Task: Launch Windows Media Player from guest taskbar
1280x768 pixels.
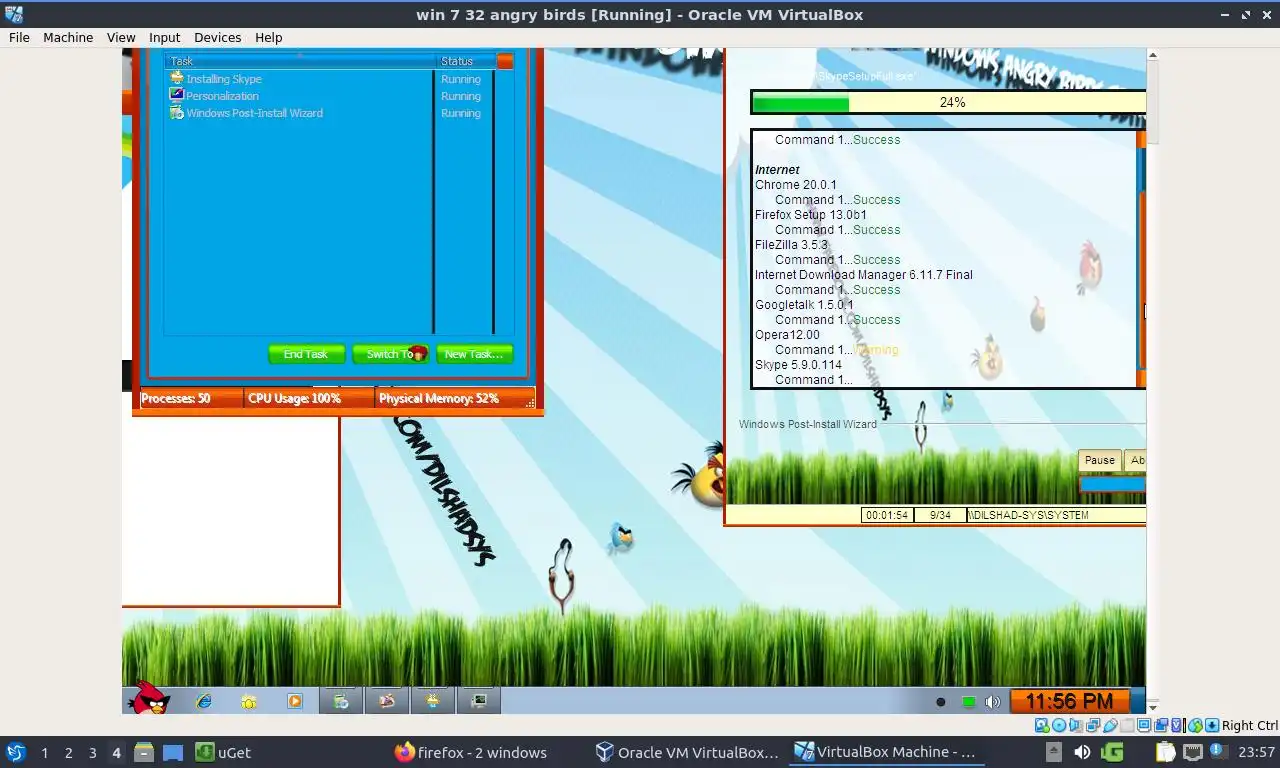Action: pyautogui.click(x=294, y=701)
